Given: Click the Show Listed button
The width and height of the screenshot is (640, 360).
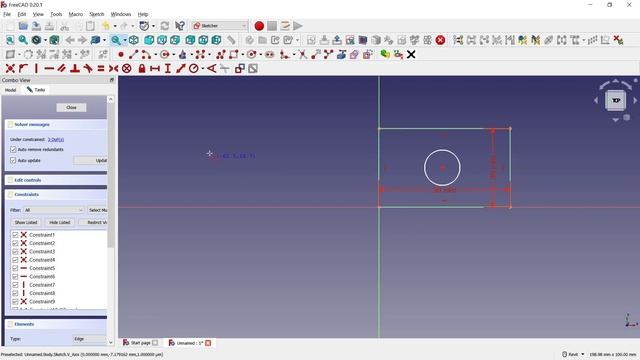Looking at the screenshot, I should [x=26, y=222].
